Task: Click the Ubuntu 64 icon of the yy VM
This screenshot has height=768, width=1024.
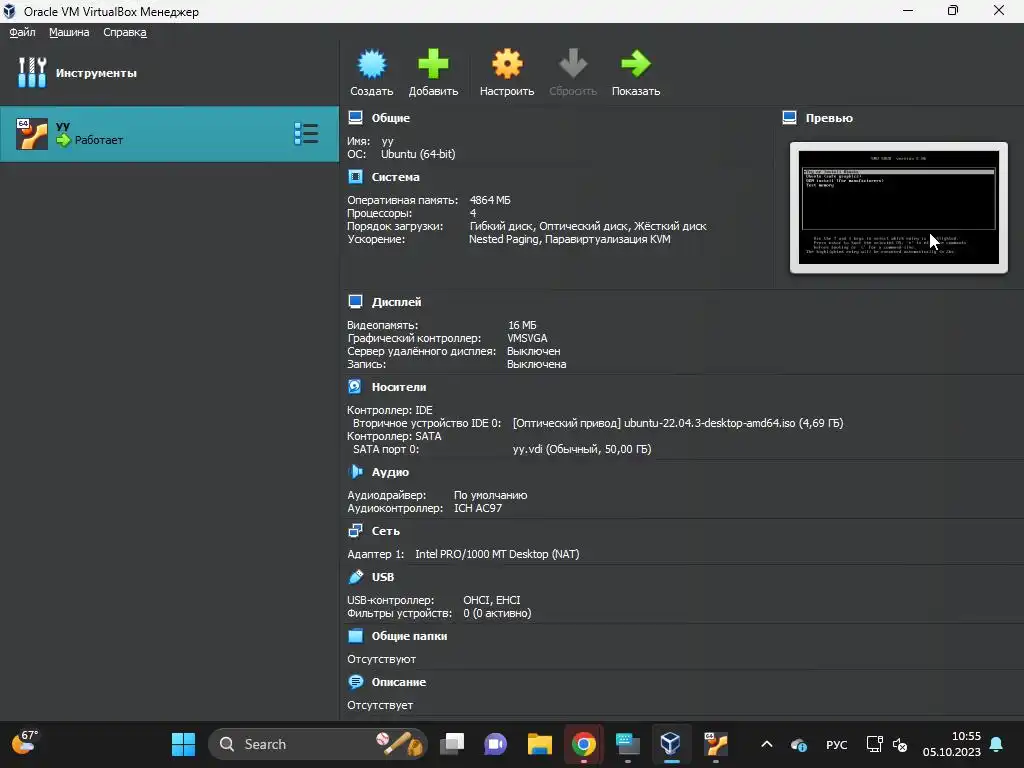Action: (32, 134)
